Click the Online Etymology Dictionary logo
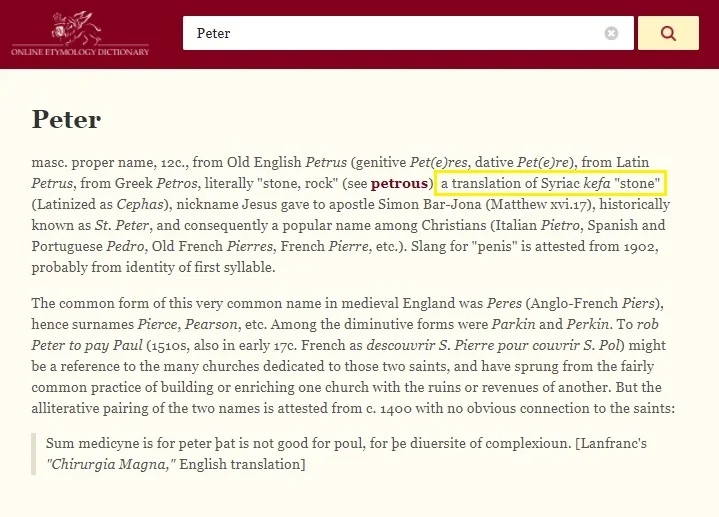The height and width of the screenshot is (517, 719). coord(80,33)
